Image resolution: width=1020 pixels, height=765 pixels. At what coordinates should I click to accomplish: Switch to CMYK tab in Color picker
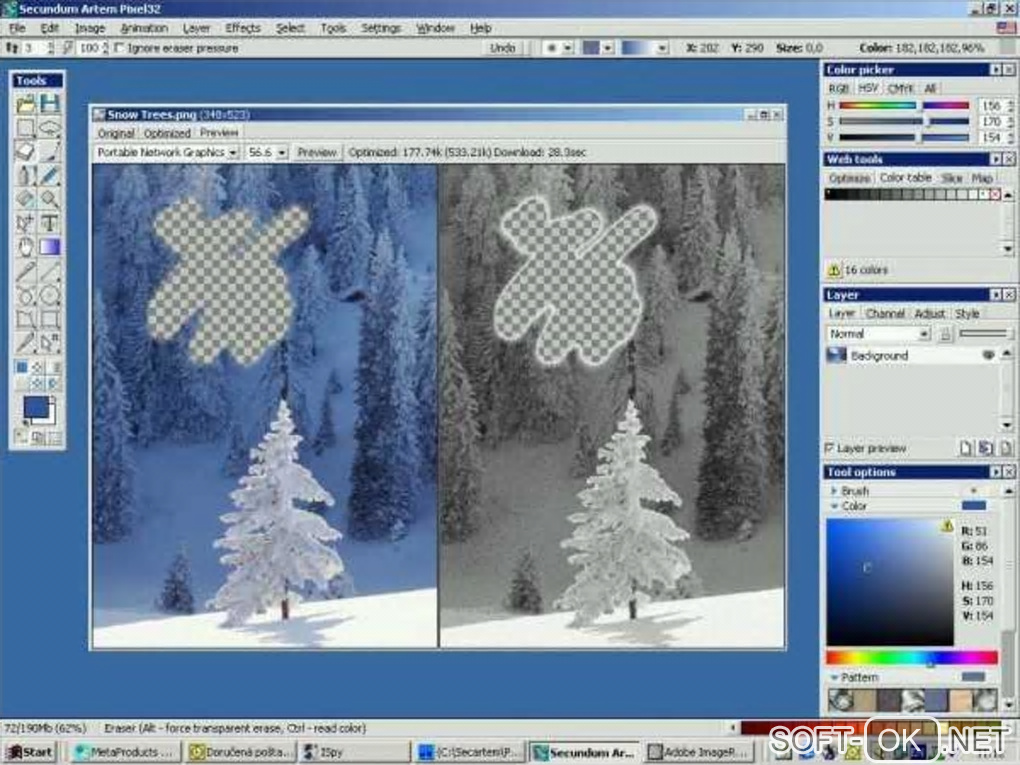[x=900, y=88]
